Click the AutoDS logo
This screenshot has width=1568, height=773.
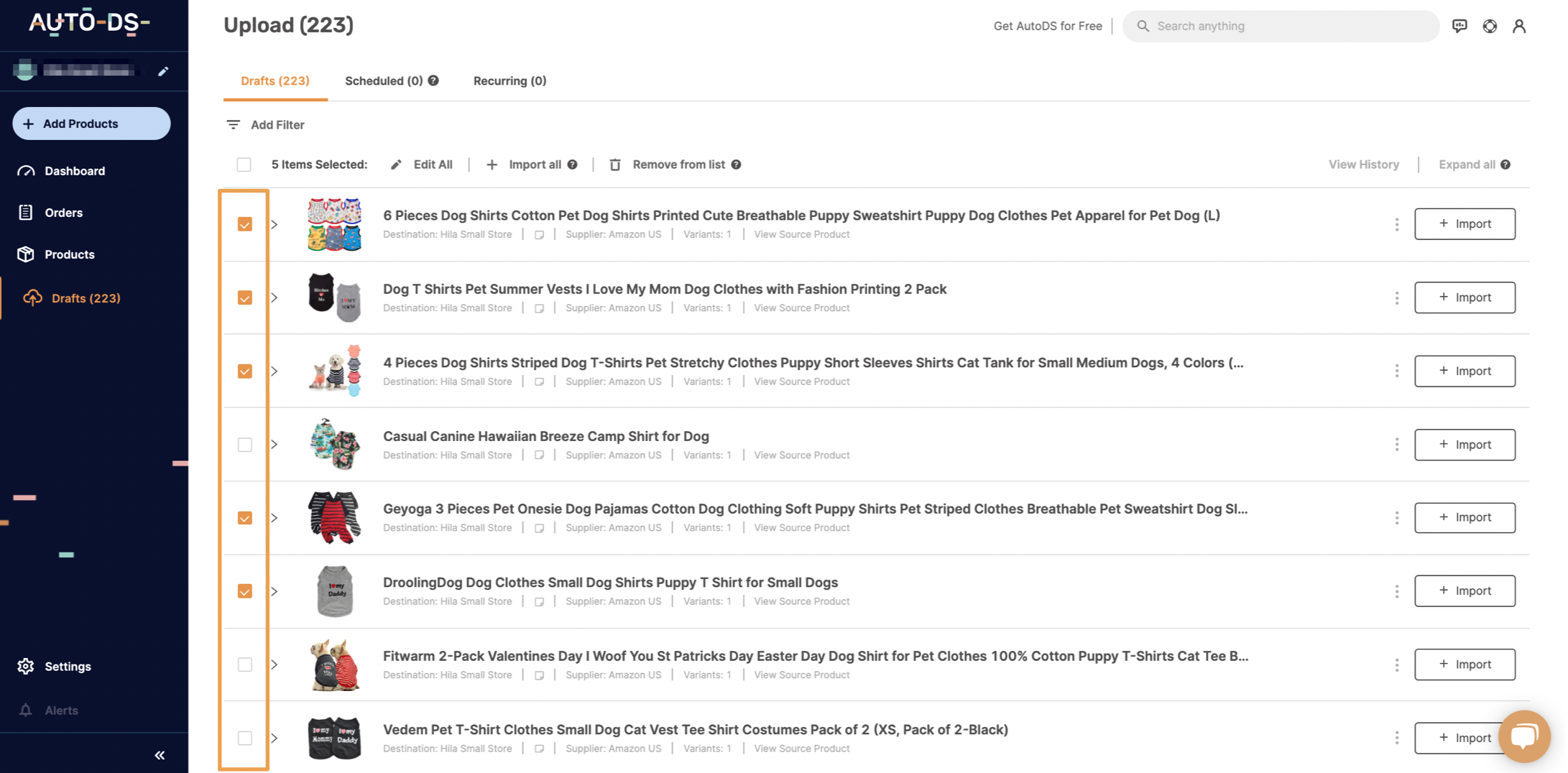pos(89,23)
